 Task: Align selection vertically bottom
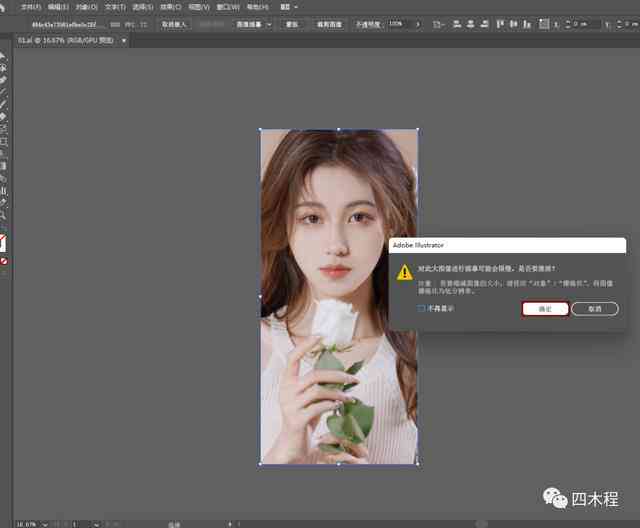[527, 24]
